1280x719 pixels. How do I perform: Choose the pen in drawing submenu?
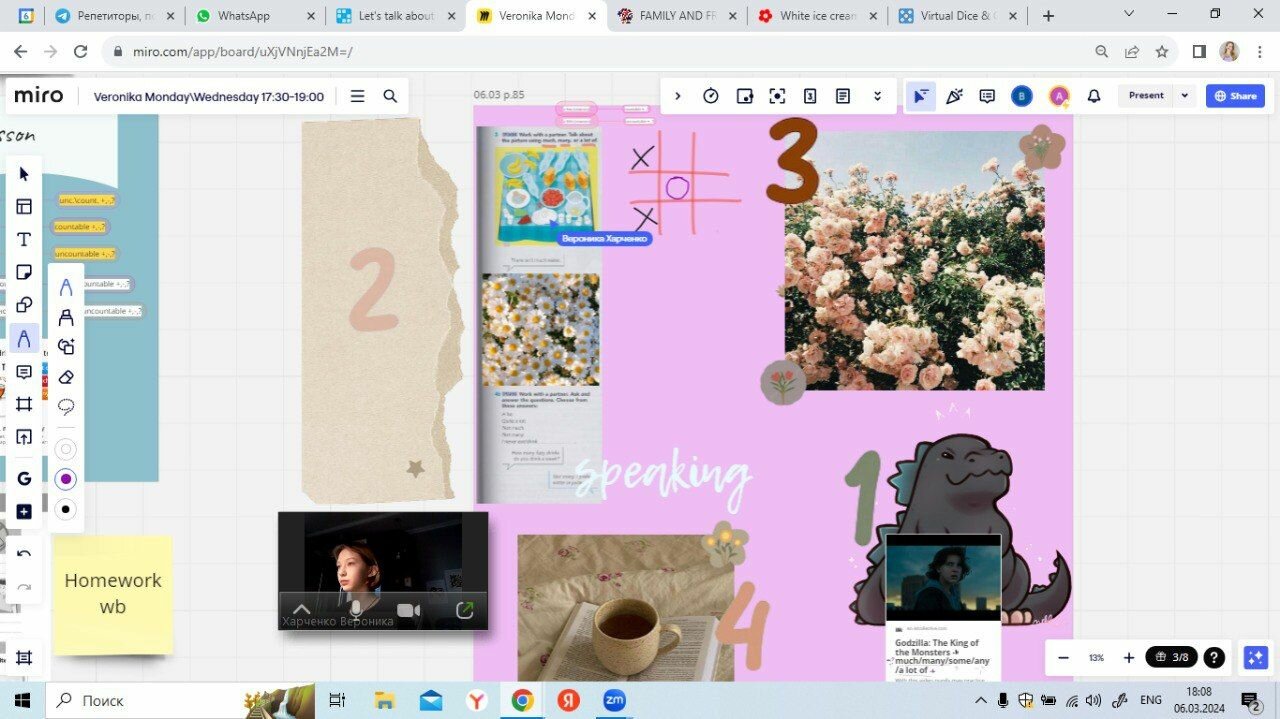pyautogui.click(x=66, y=288)
